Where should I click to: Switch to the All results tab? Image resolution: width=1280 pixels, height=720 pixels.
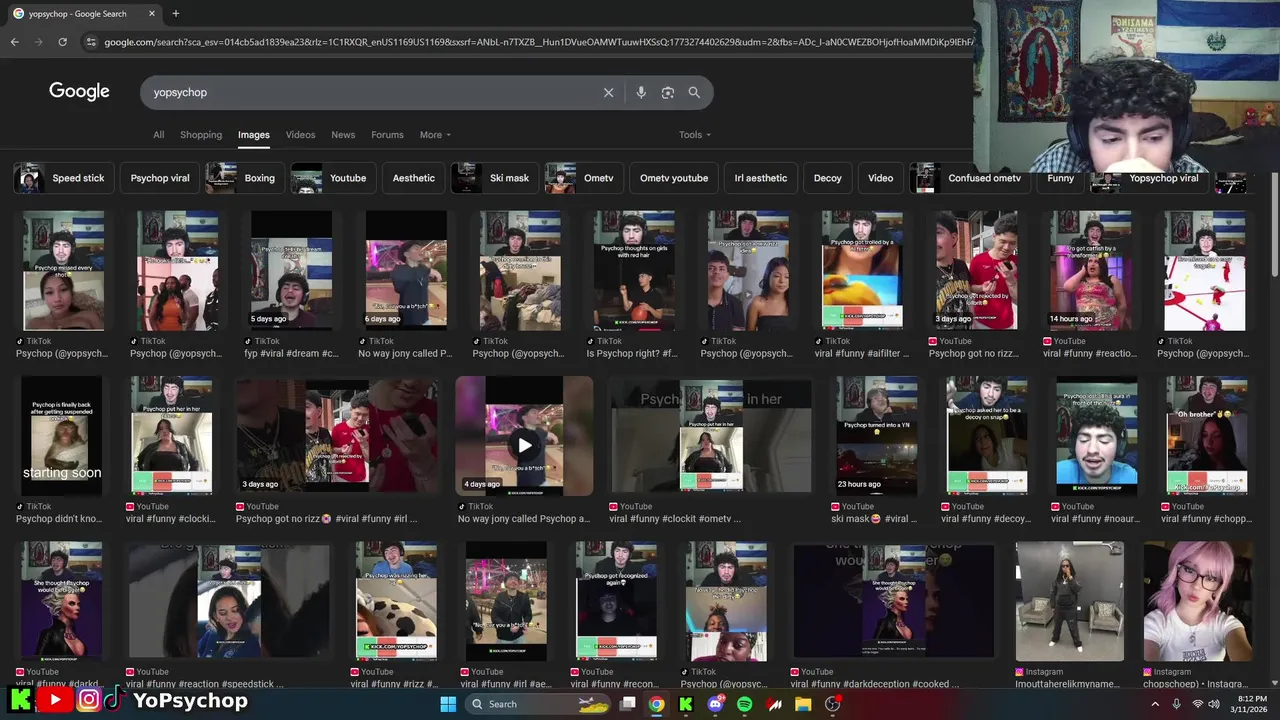158,135
